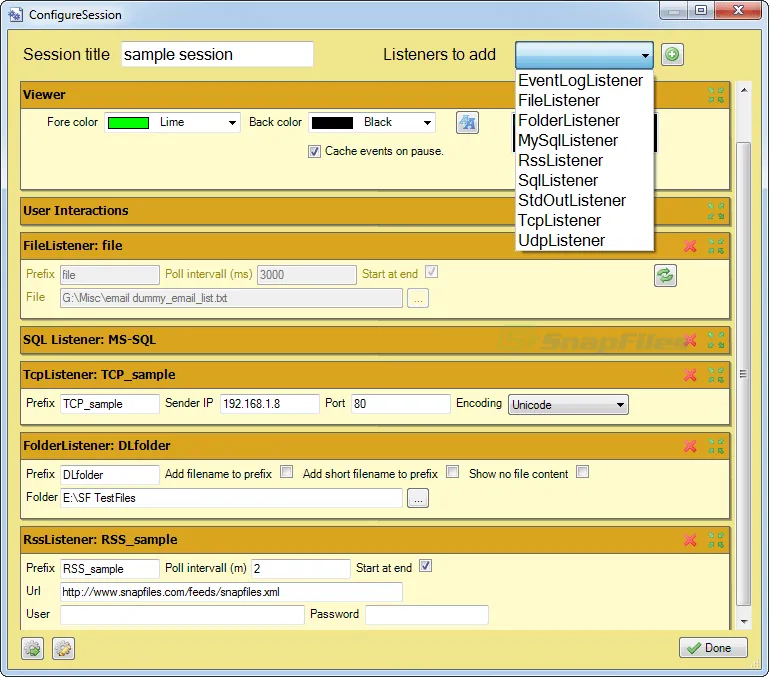
Task: Click the FileListener refresh icon
Action: coord(665,275)
